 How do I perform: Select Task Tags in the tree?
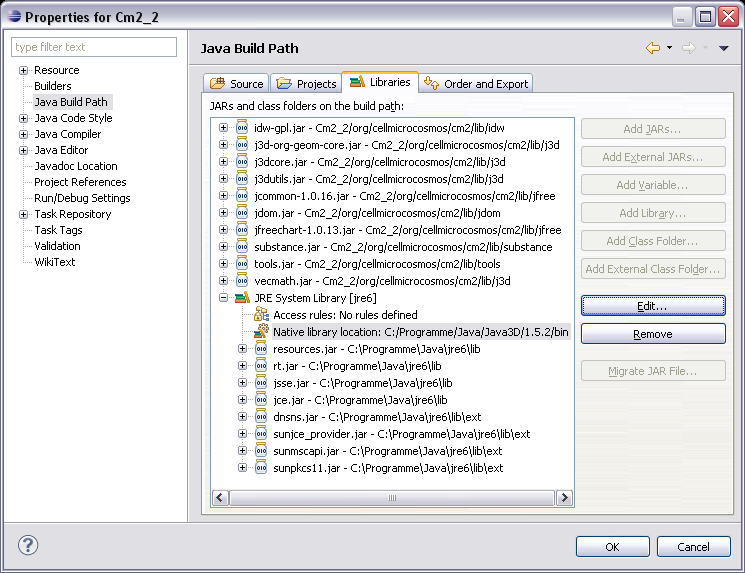(58, 230)
